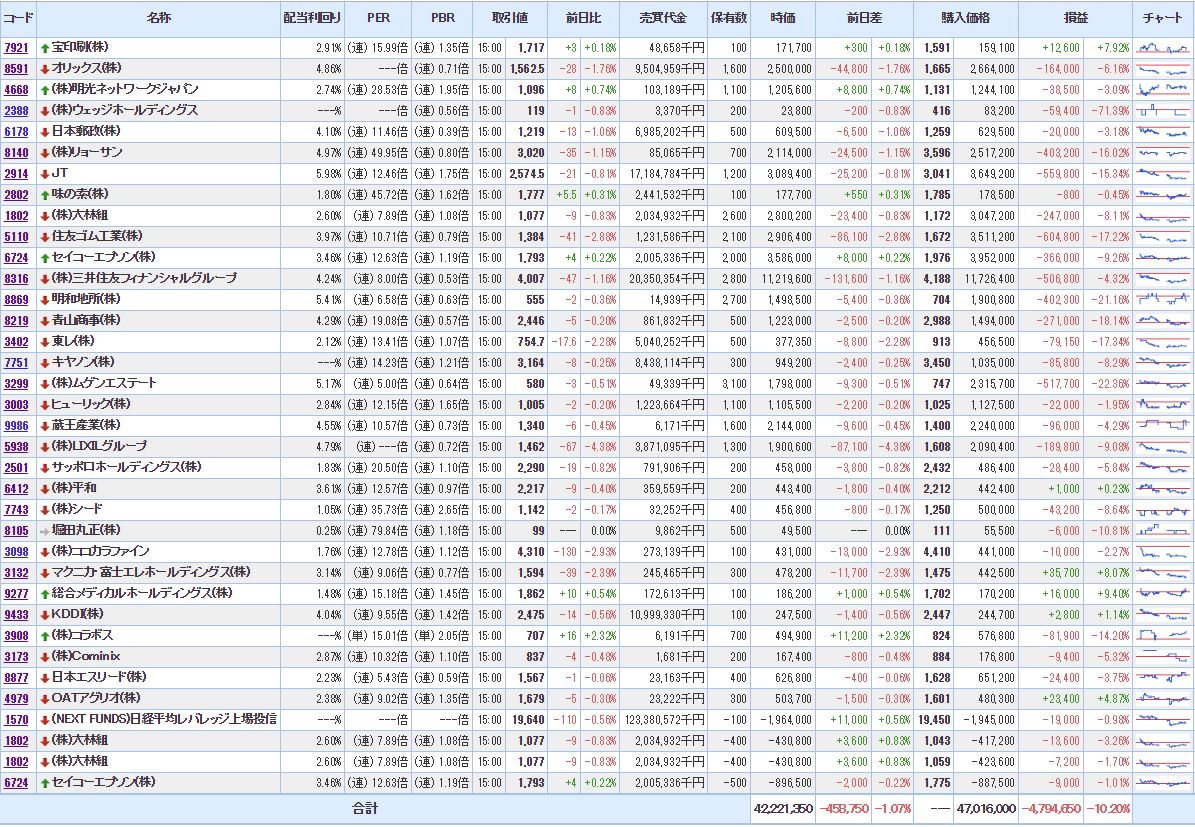Click the green up arrow beside 総合メディカルホールディングス
The width and height of the screenshot is (1195, 827).
45,593
